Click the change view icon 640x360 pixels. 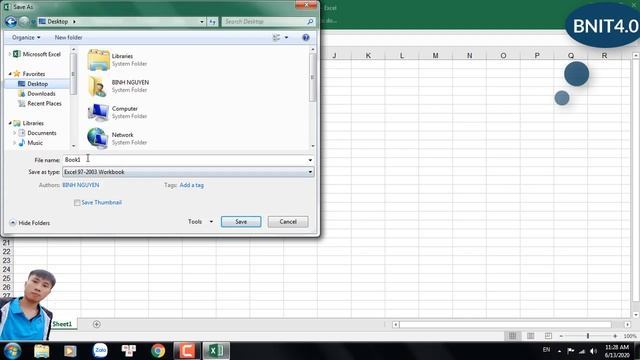[x=276, y=38]
